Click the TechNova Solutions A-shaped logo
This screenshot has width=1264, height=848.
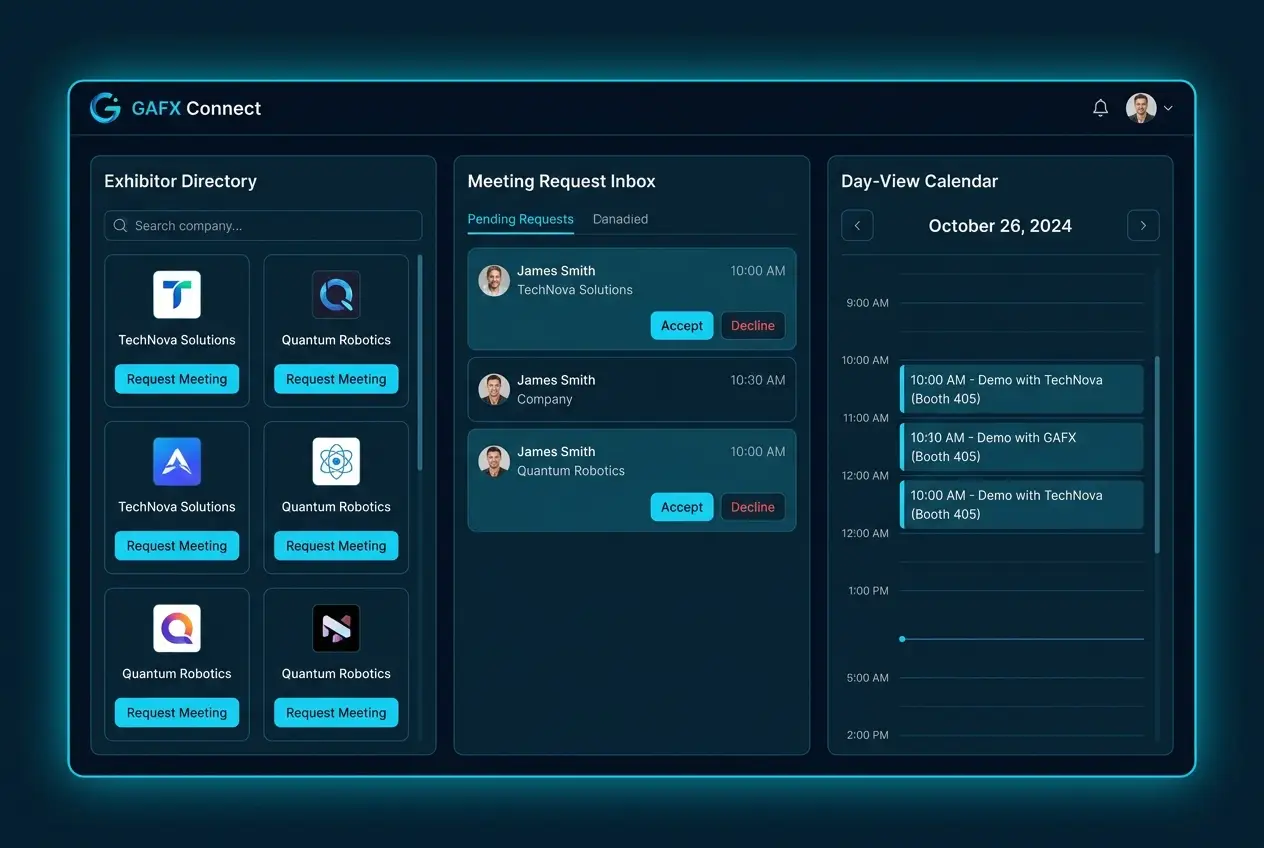[x=177, y=462]
